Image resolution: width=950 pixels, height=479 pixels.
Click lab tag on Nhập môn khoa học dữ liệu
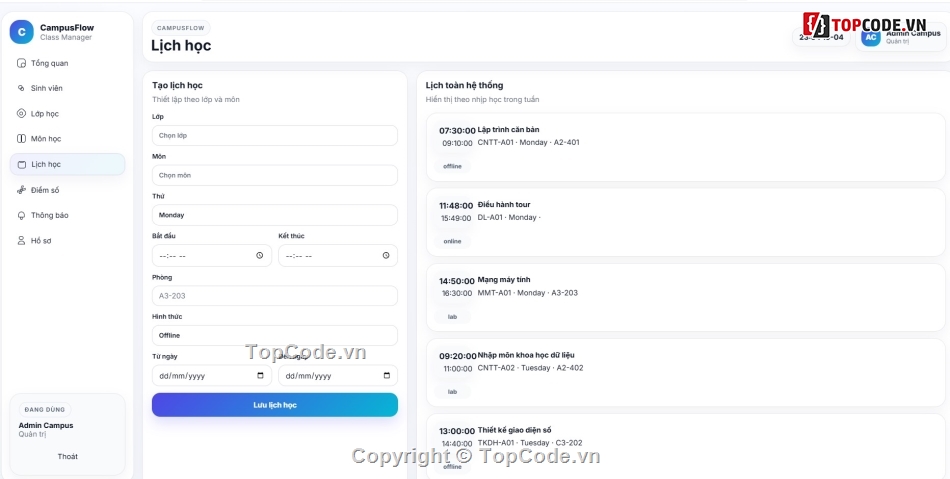coord(452,392)
